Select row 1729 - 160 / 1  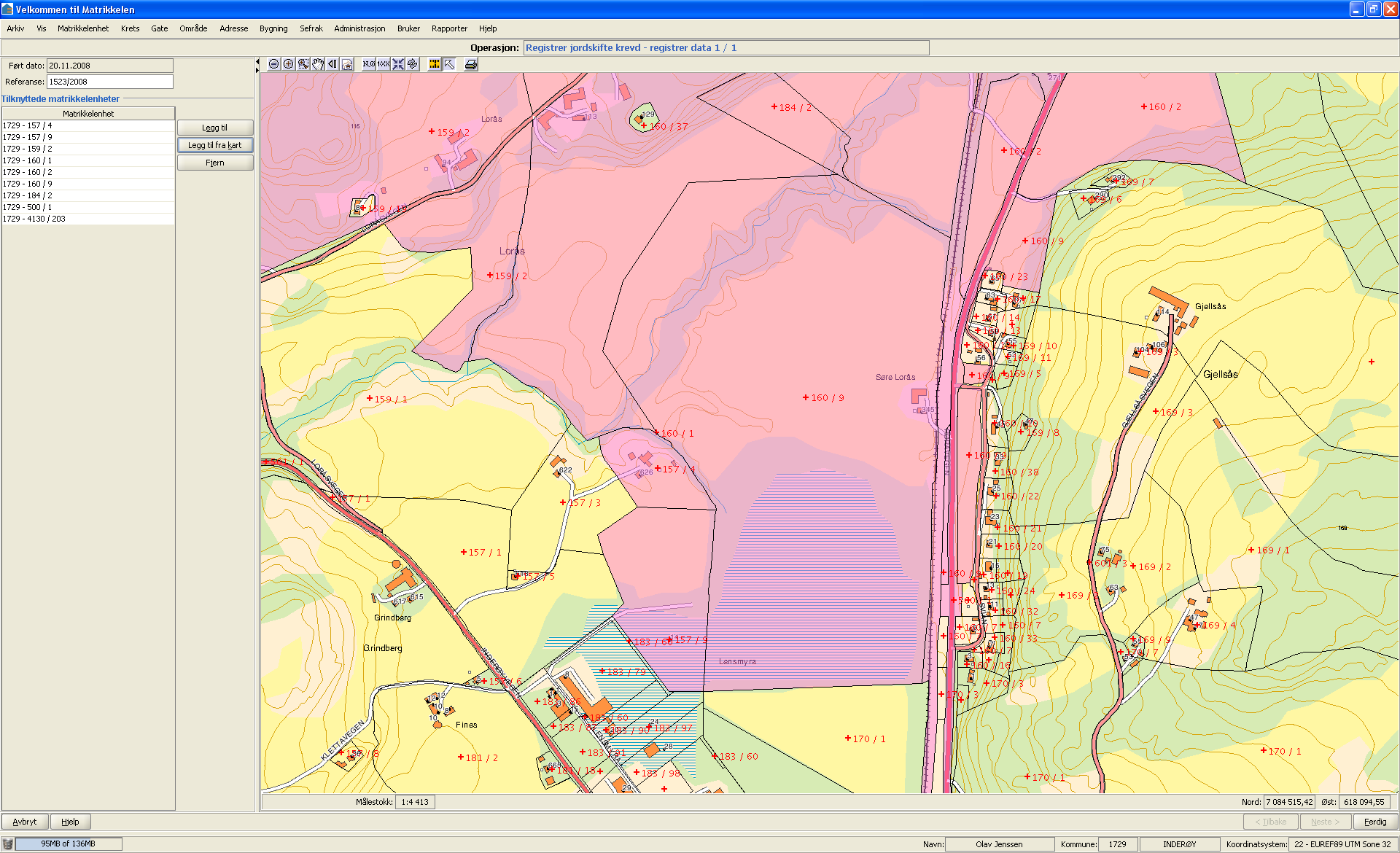[x=88, y=160]
